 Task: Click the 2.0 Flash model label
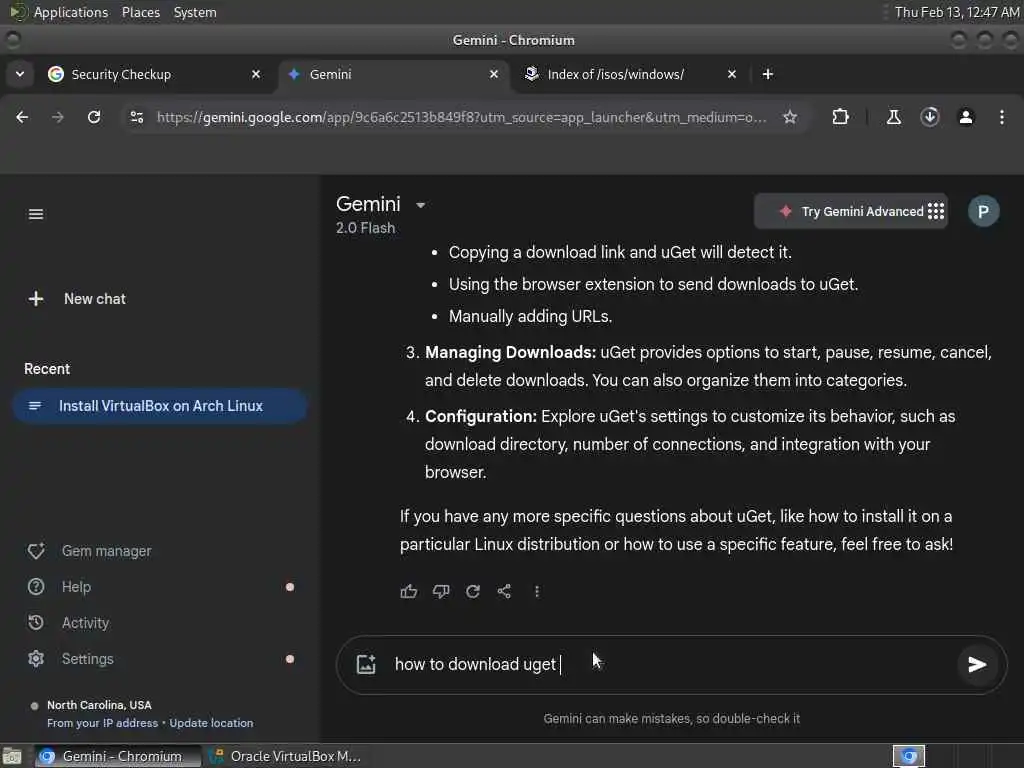tap(365, 228)
